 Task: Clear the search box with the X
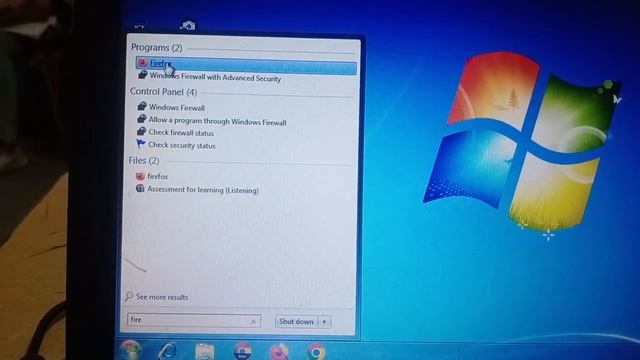[253, 322]
